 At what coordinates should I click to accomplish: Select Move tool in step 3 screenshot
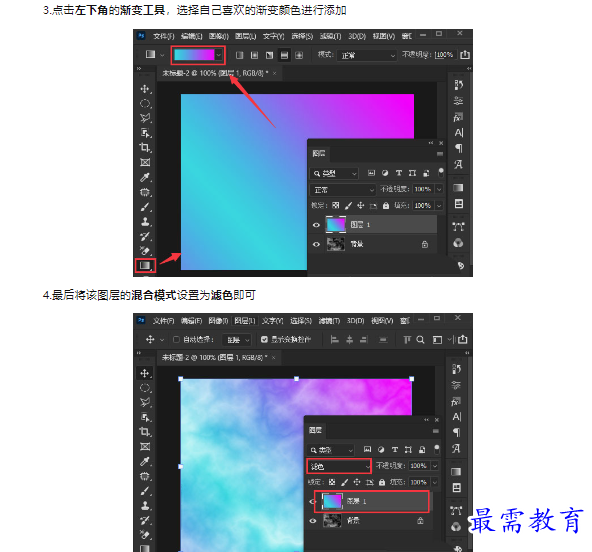click(145, 89)
